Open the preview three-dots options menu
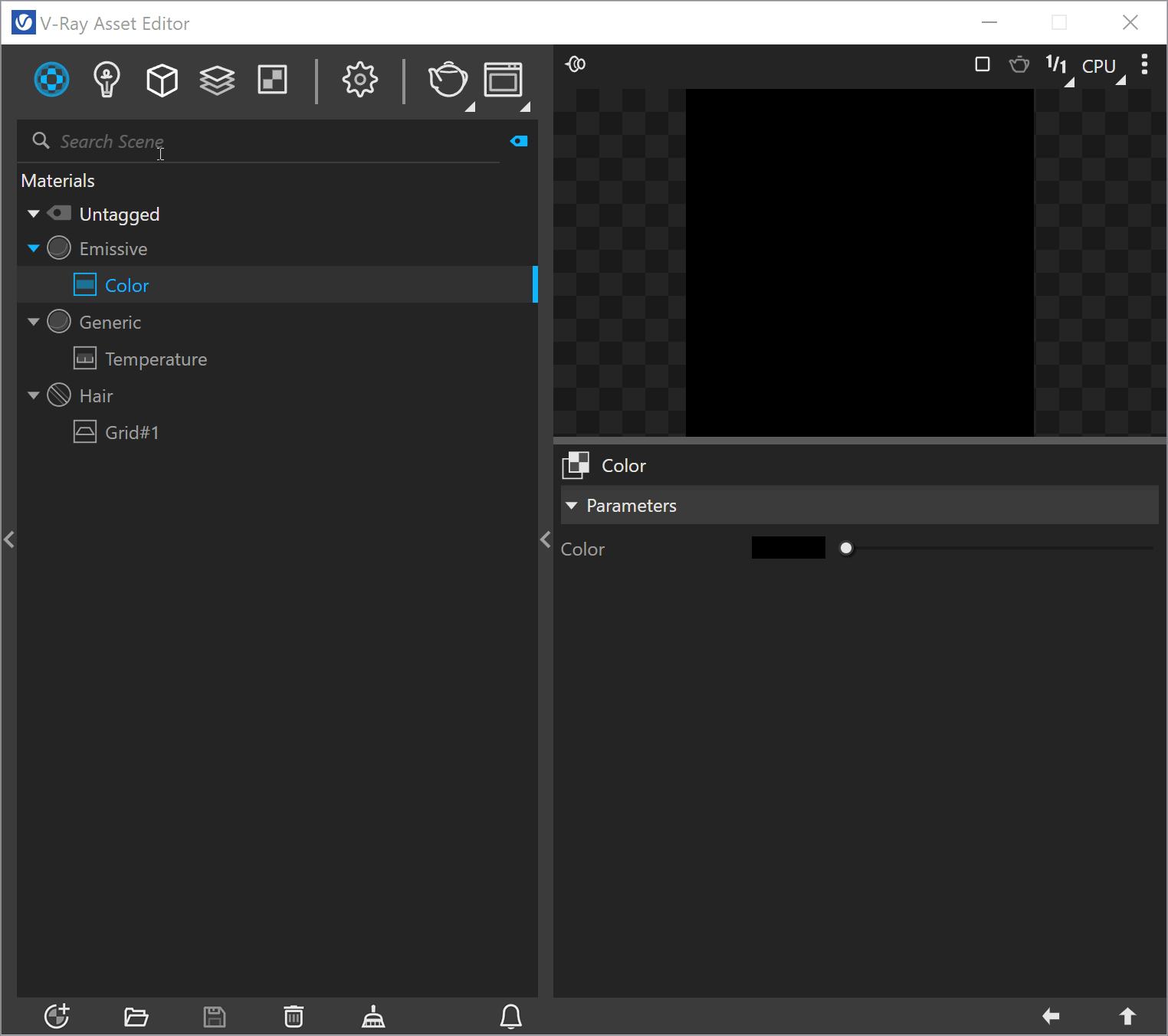Screen dimensions: 1168x1036 coord(1144,64)
